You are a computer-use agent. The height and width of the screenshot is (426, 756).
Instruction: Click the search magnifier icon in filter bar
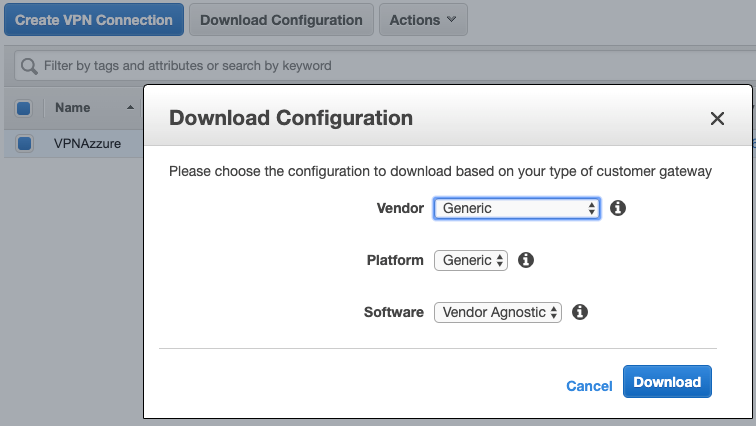pos(29,66)
